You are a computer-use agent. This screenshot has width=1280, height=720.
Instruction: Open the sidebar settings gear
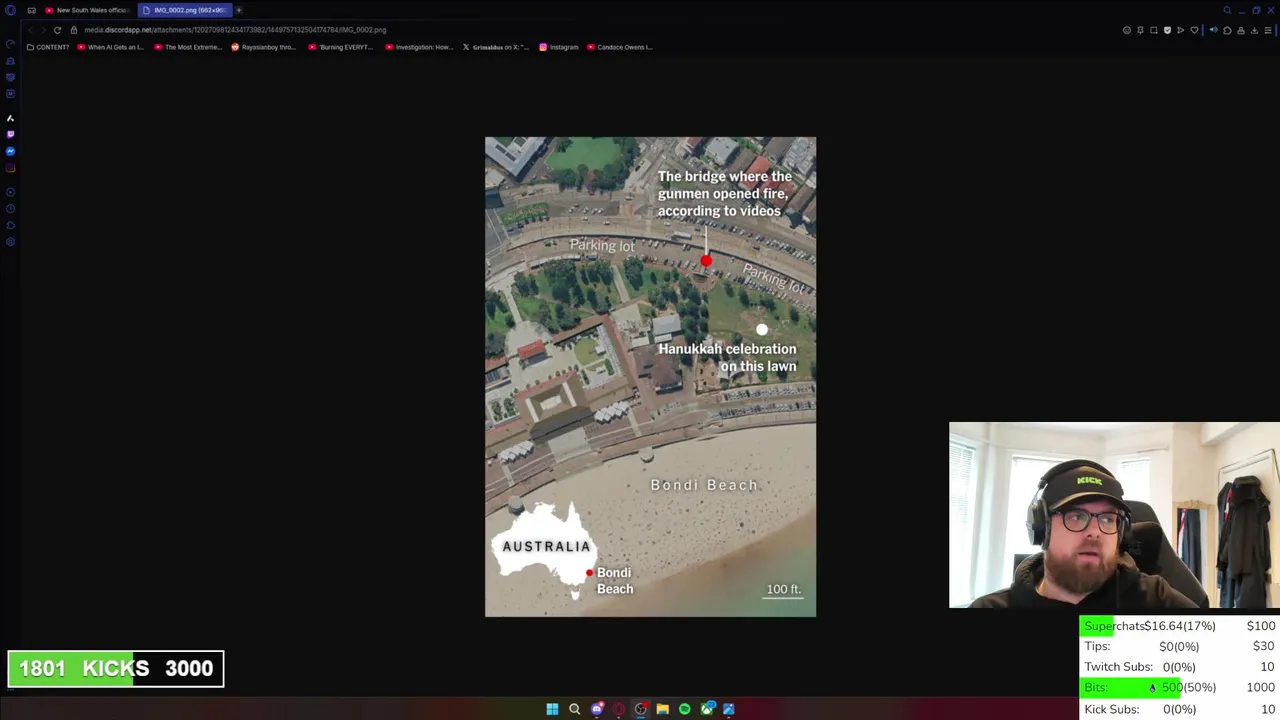(x=10, y=242)
